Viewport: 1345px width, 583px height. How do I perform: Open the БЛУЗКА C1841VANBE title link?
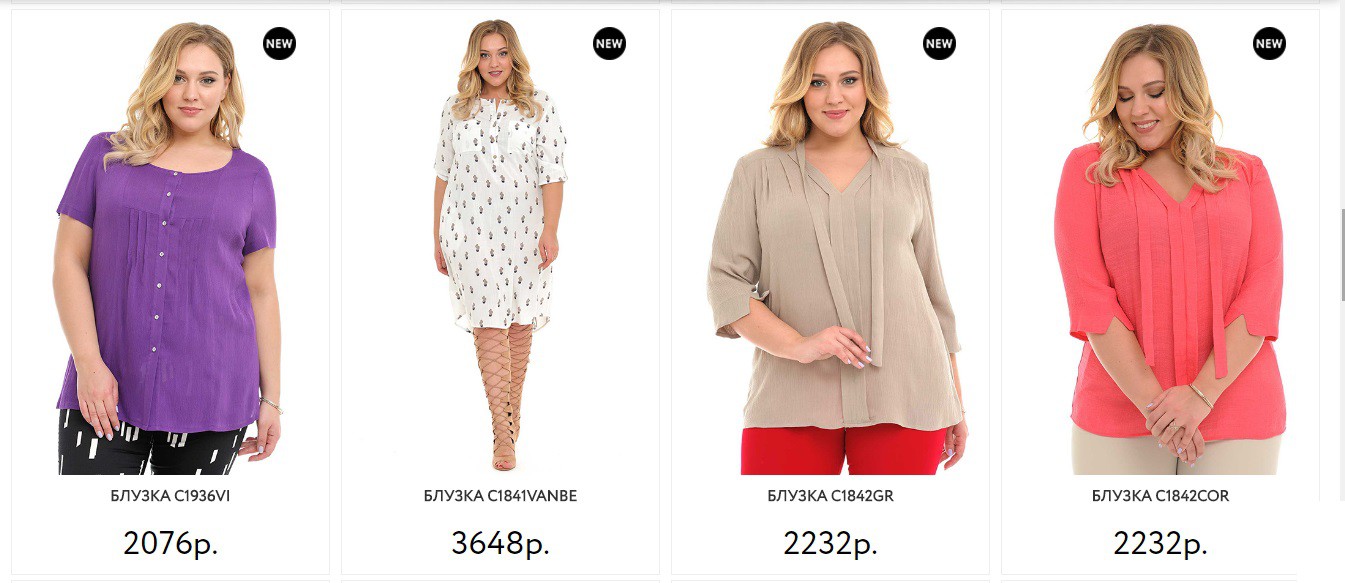[500, 496]
